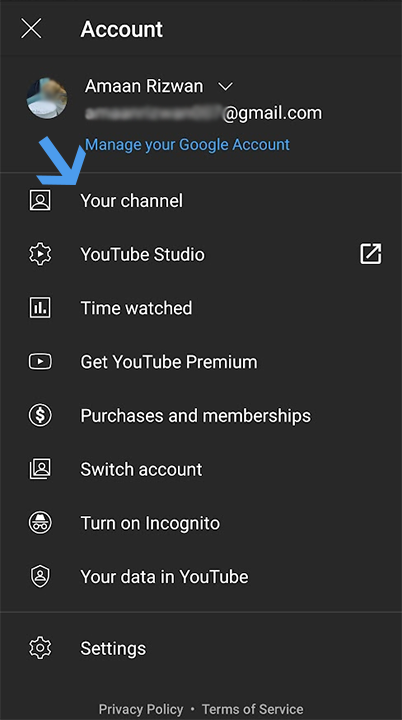Expand account switcher chevron next to name
This screenshot has width=402, height=720.
pos(226,86)
